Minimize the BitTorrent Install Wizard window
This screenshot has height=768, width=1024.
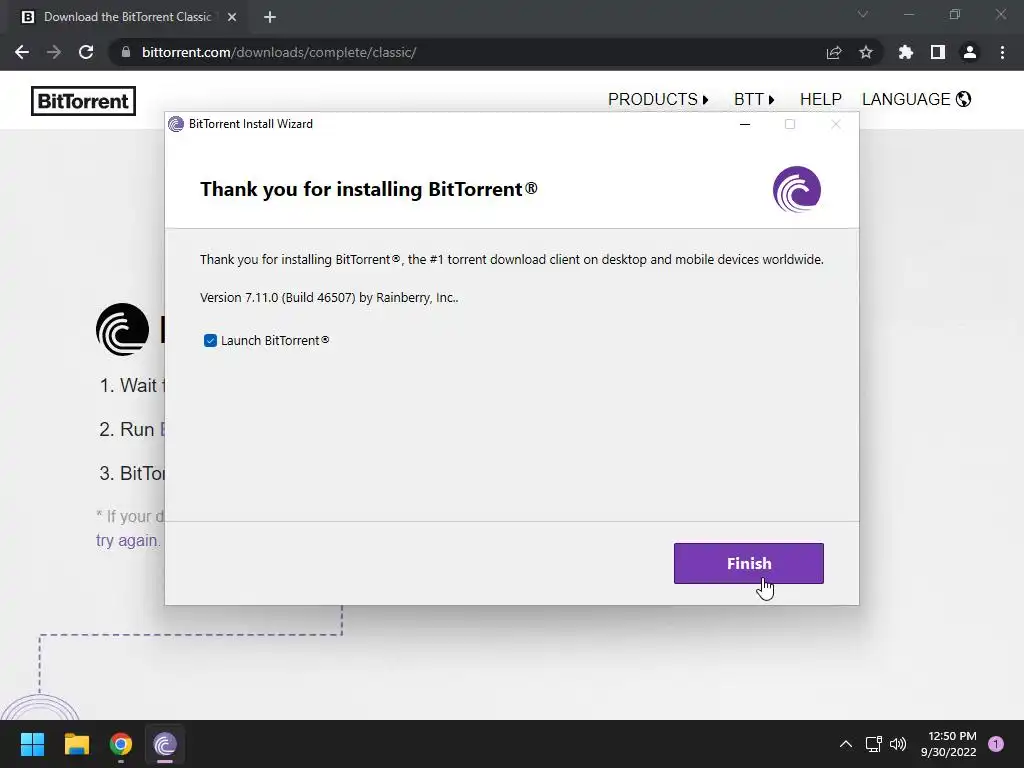(x=744, y=124)
